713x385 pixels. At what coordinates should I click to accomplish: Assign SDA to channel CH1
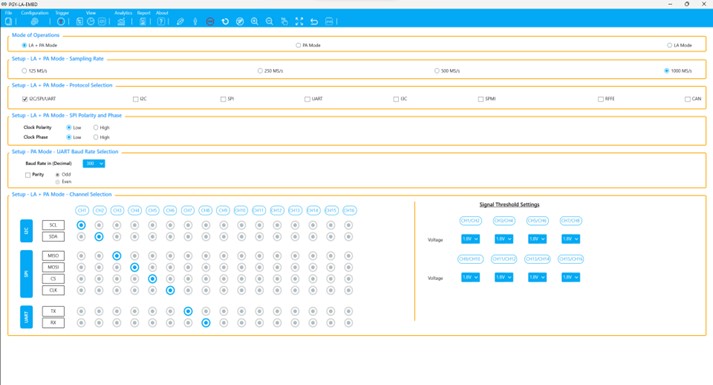(81, 237)
